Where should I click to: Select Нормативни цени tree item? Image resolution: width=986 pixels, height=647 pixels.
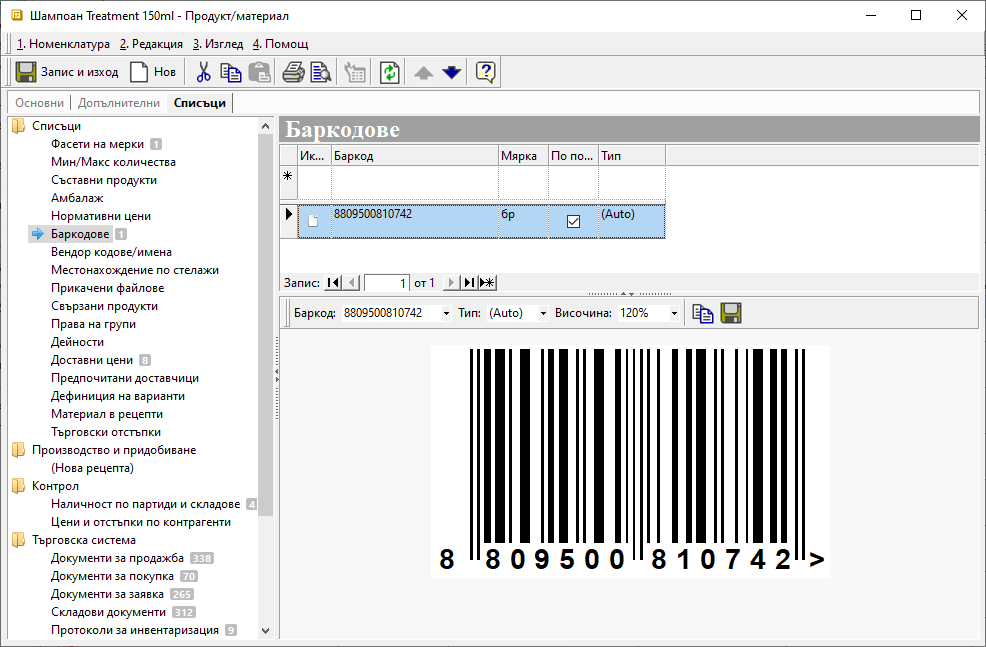101,216
